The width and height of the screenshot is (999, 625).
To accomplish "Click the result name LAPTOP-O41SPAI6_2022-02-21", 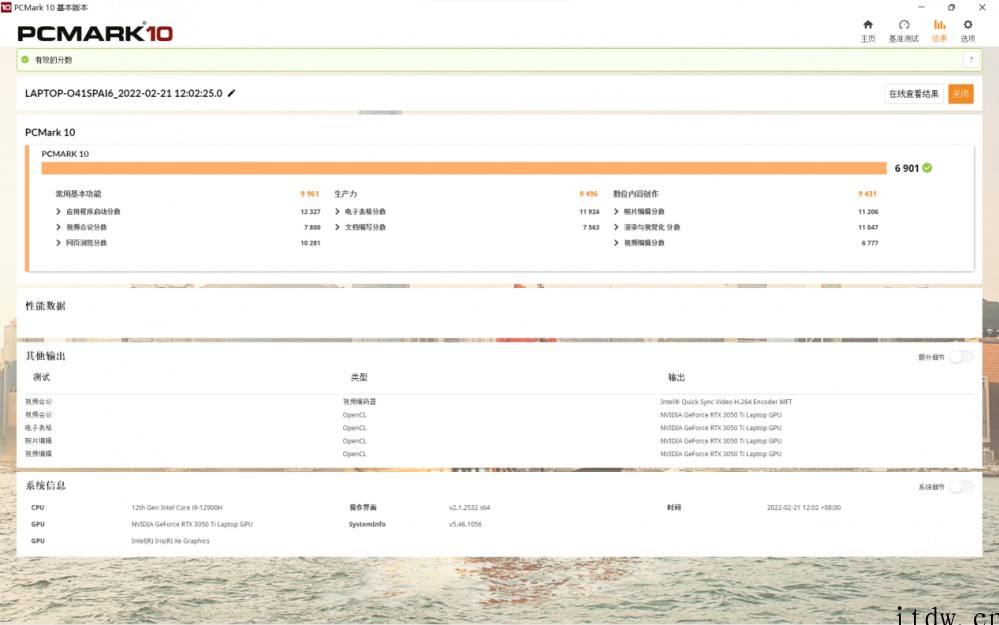I will coord(124,93).
